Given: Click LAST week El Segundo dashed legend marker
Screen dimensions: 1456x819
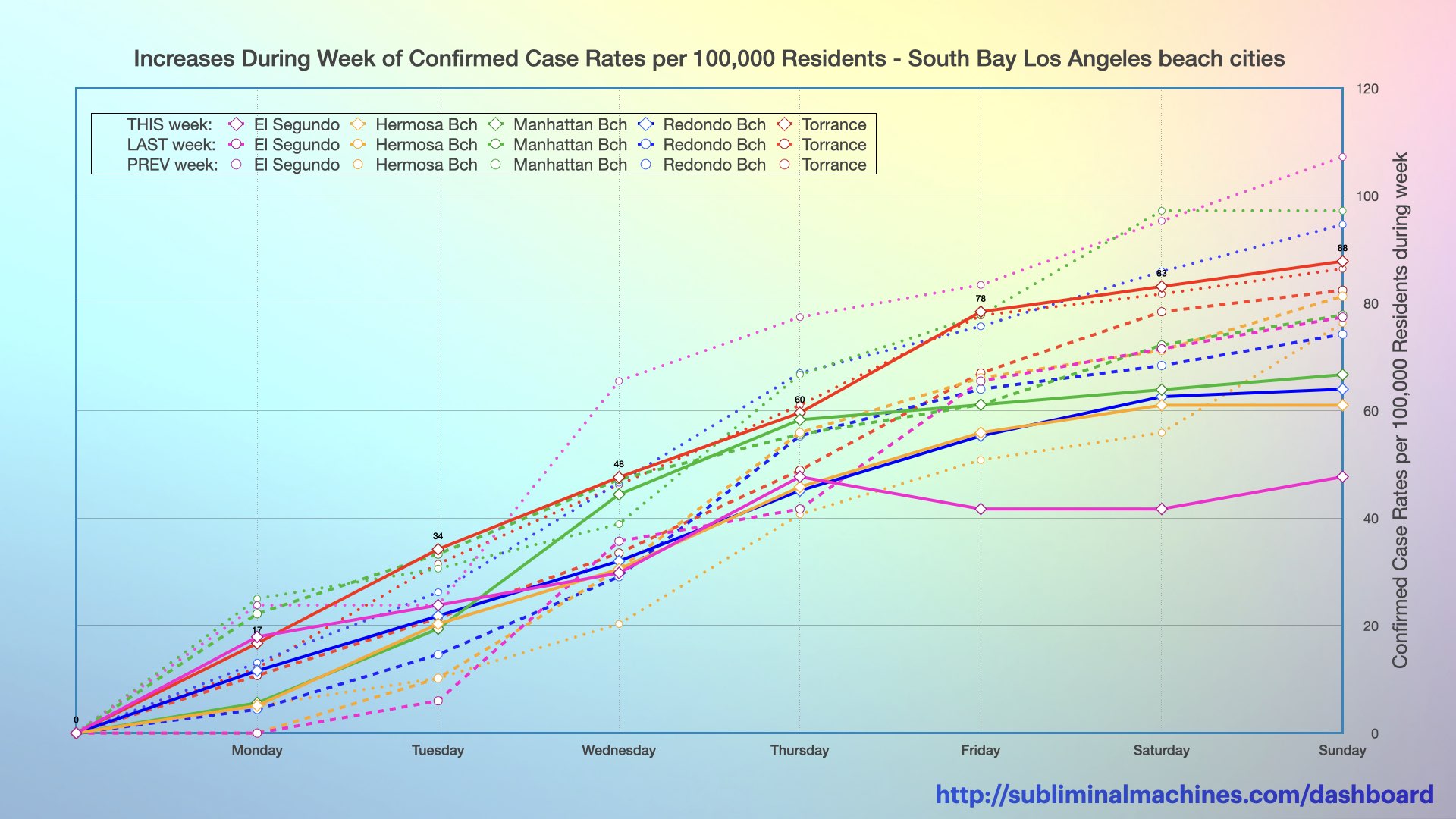Looking at the screenshot, I should tap(237, 144).
